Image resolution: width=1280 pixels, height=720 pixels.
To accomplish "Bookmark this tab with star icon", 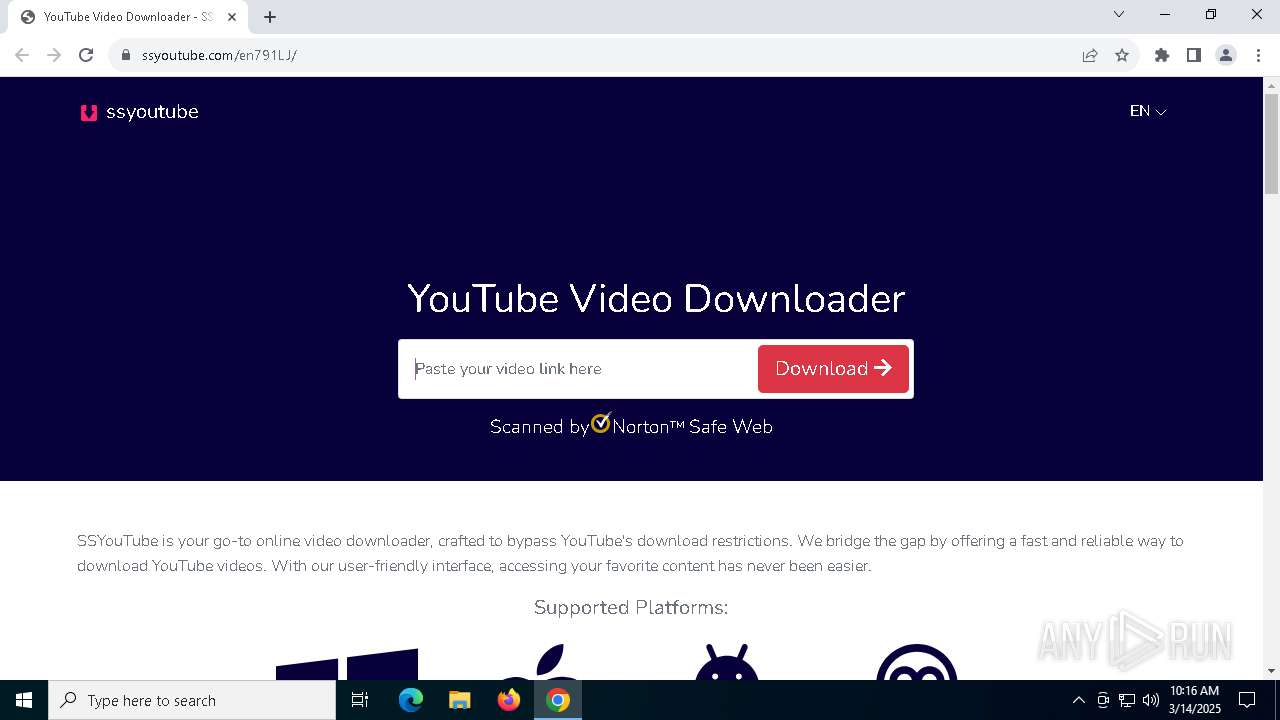I will click(1122, 55).
